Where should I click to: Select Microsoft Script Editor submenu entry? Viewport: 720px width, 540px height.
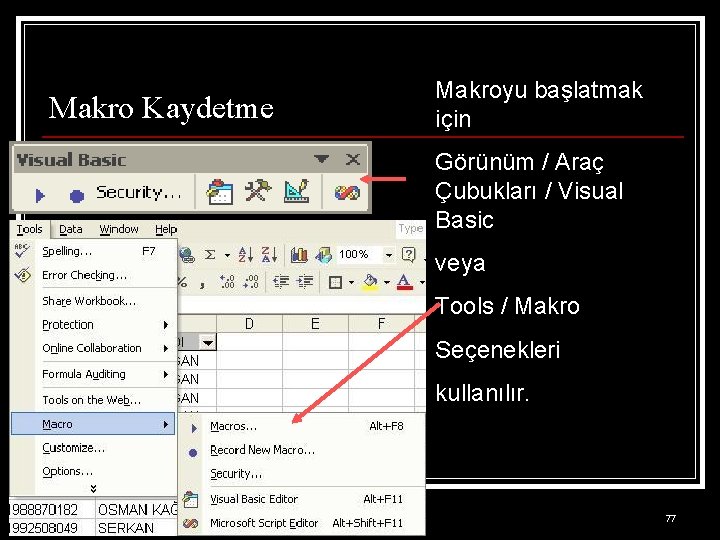click(302, 523)
